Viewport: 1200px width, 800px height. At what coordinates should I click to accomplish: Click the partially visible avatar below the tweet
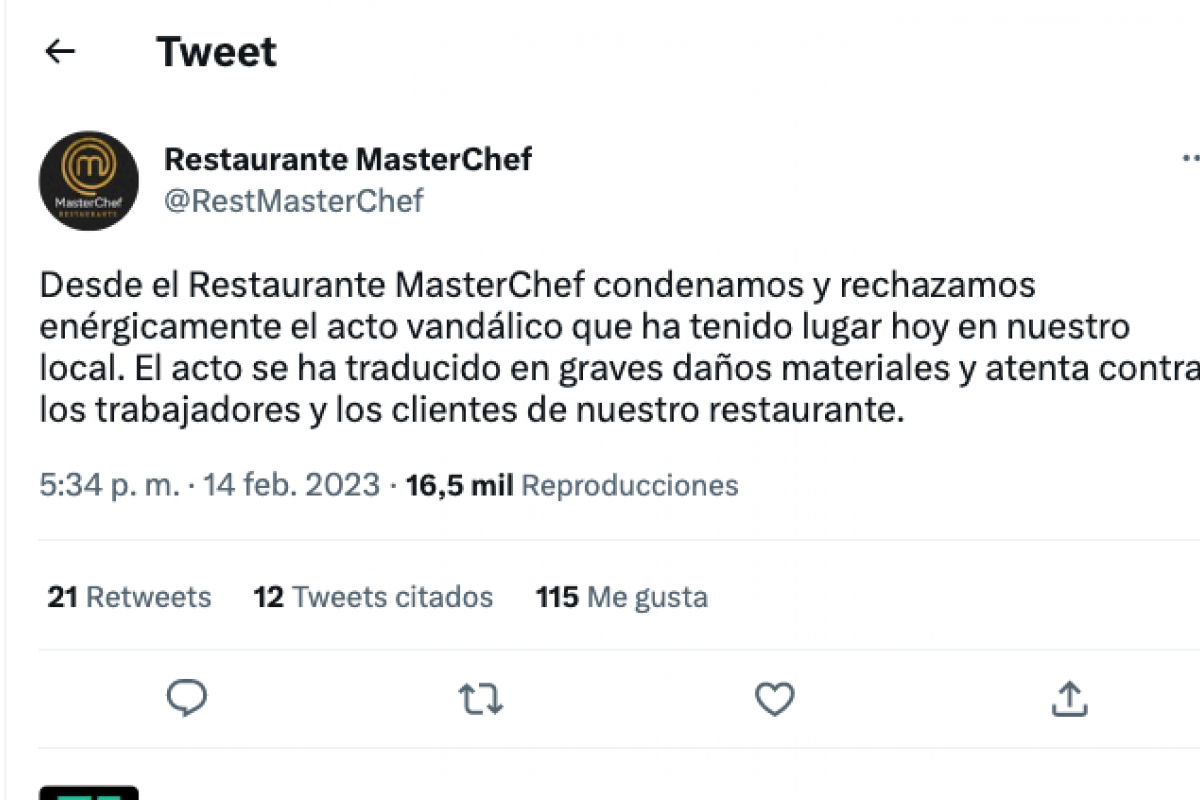pos(89,793)
